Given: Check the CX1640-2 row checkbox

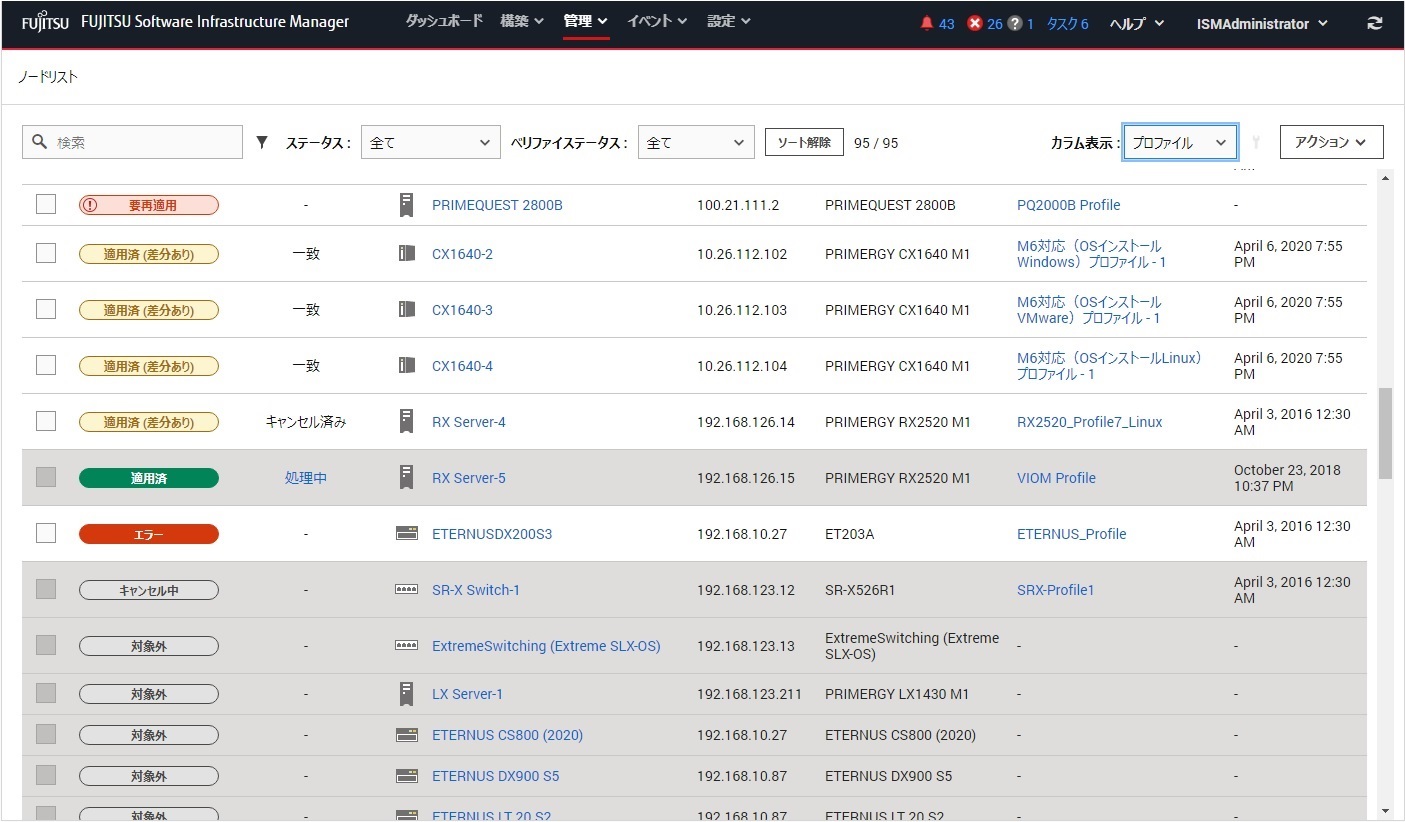Looking at the screenshot, I should tap(46, 253).
